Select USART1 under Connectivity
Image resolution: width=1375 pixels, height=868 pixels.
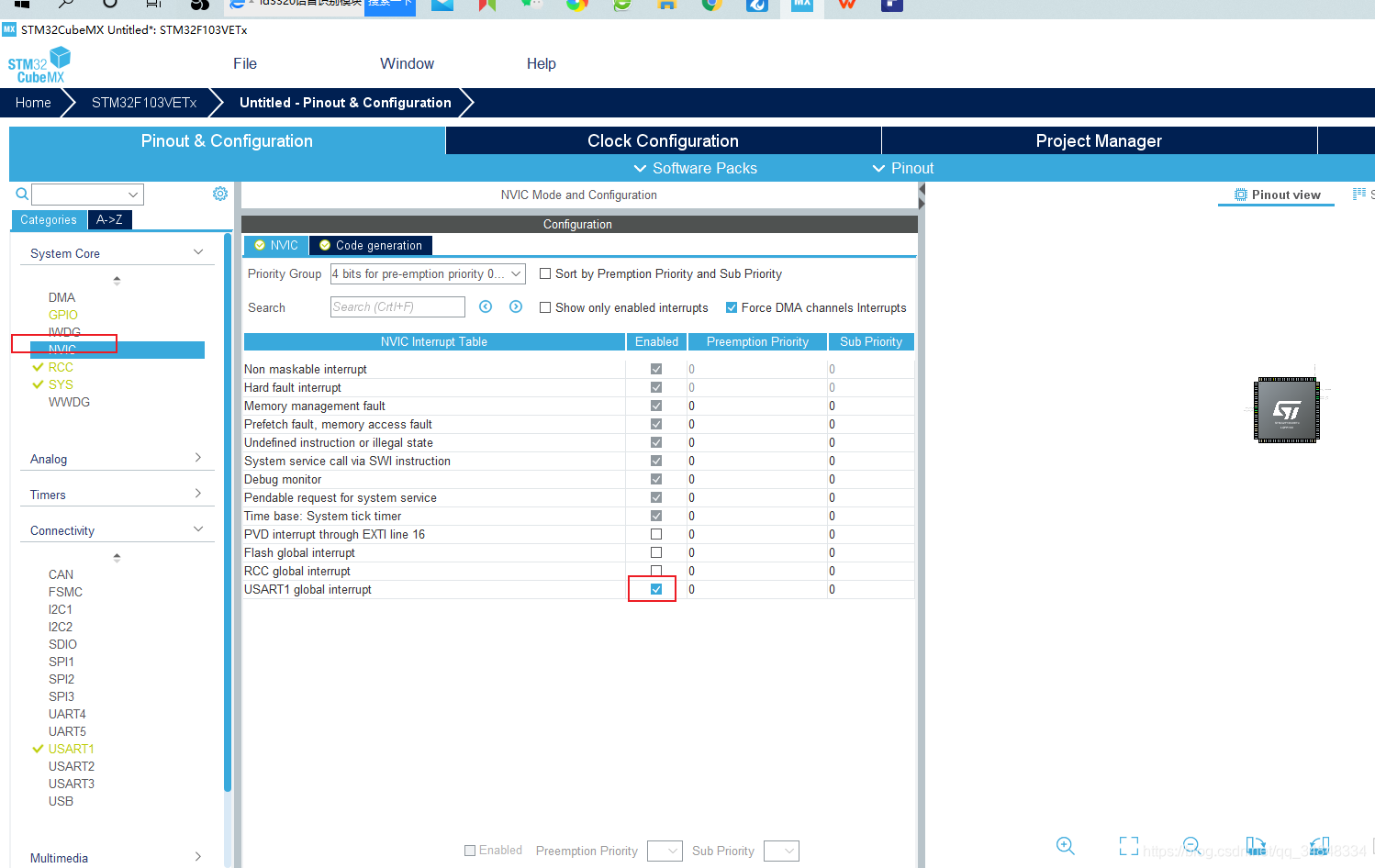coord(72,749)
